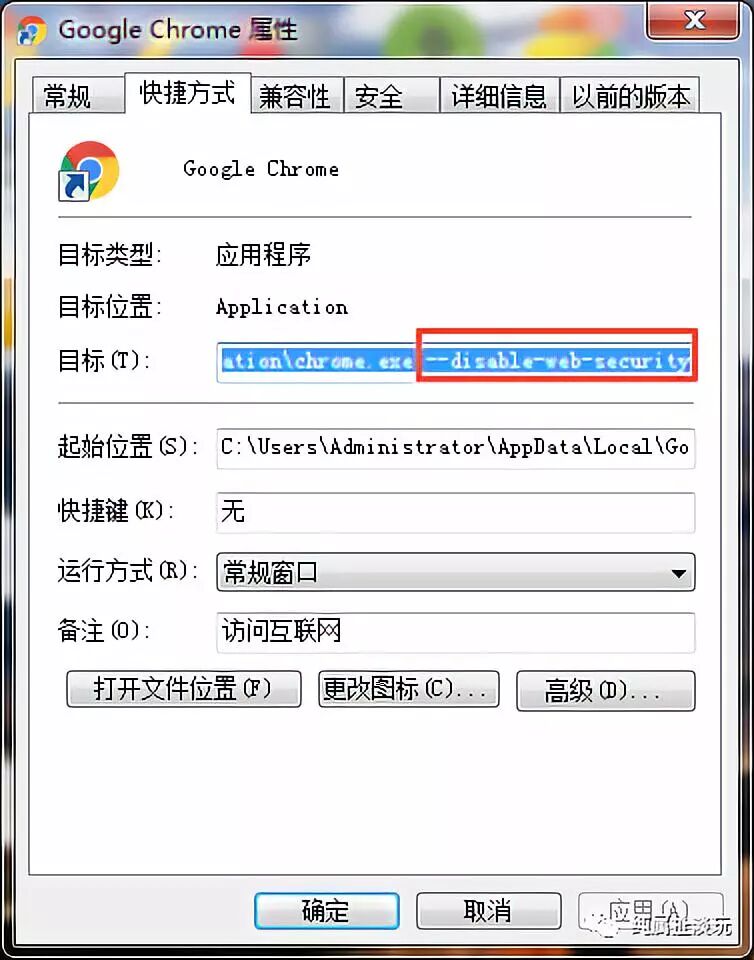The height and width of the screenshot is (960, 754).
Task: Click the 备注 comment field
Action: pyautogui.click(x=456, y=632)
